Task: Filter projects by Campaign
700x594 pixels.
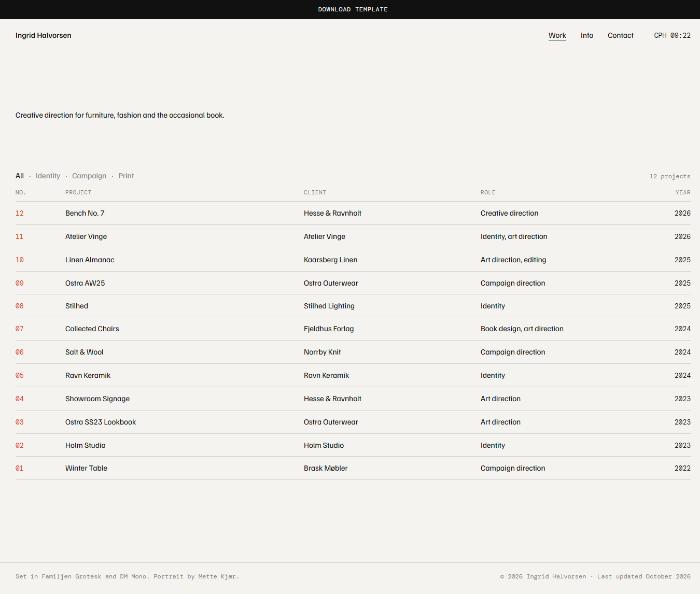Action: 89,176
